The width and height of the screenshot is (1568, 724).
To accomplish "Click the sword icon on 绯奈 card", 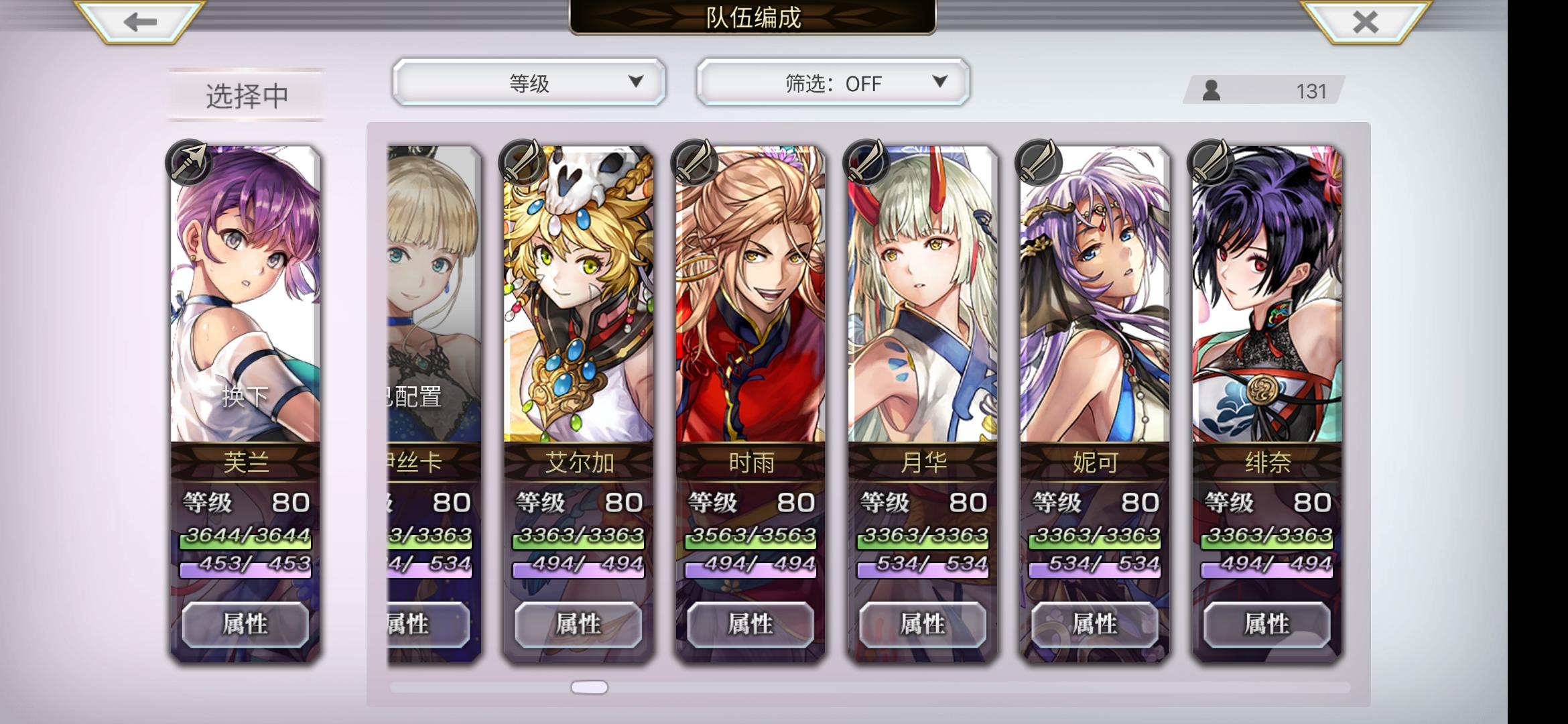I will click(1210, 162).
